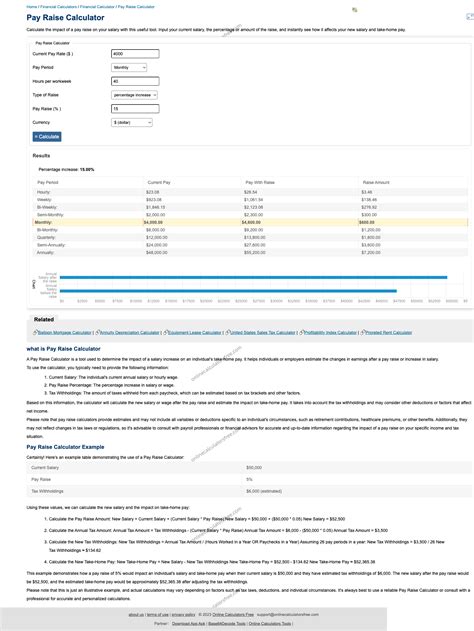Click the $48,000.00 annual current pay cell
Viewport: 474px width, 631px height.
157,253
